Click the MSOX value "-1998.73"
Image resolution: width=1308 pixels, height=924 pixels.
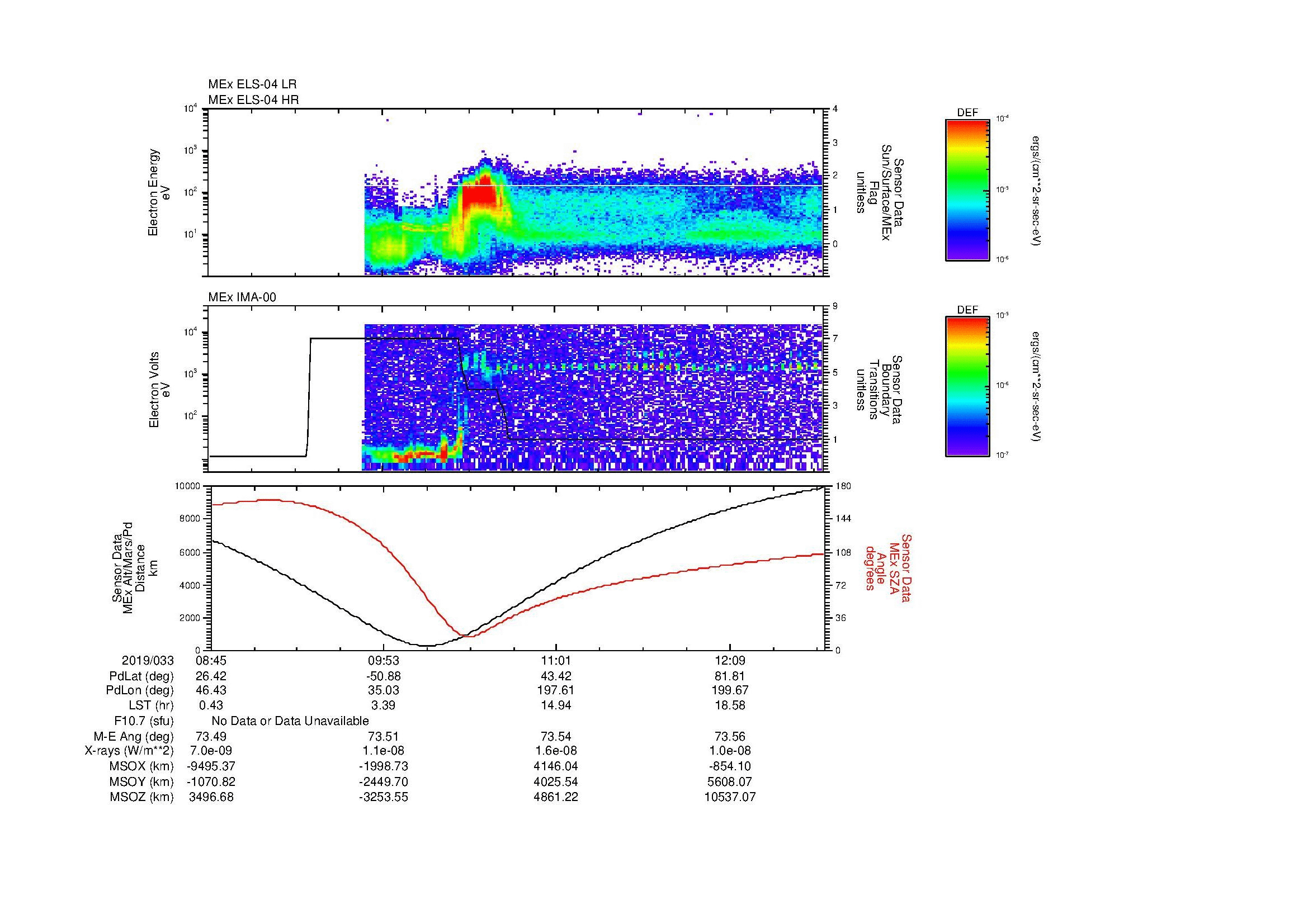(384, 766)
